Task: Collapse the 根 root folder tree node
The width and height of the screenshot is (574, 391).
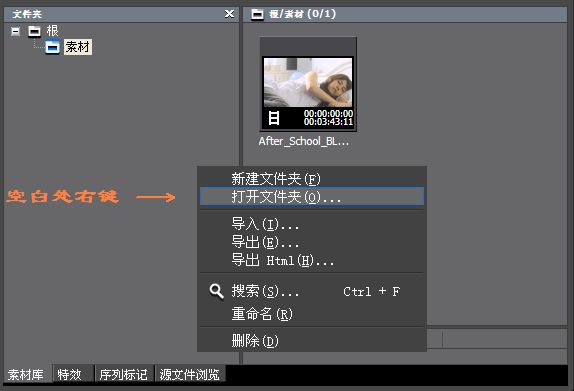Action: pyautogui.click(x=15, y=31)
